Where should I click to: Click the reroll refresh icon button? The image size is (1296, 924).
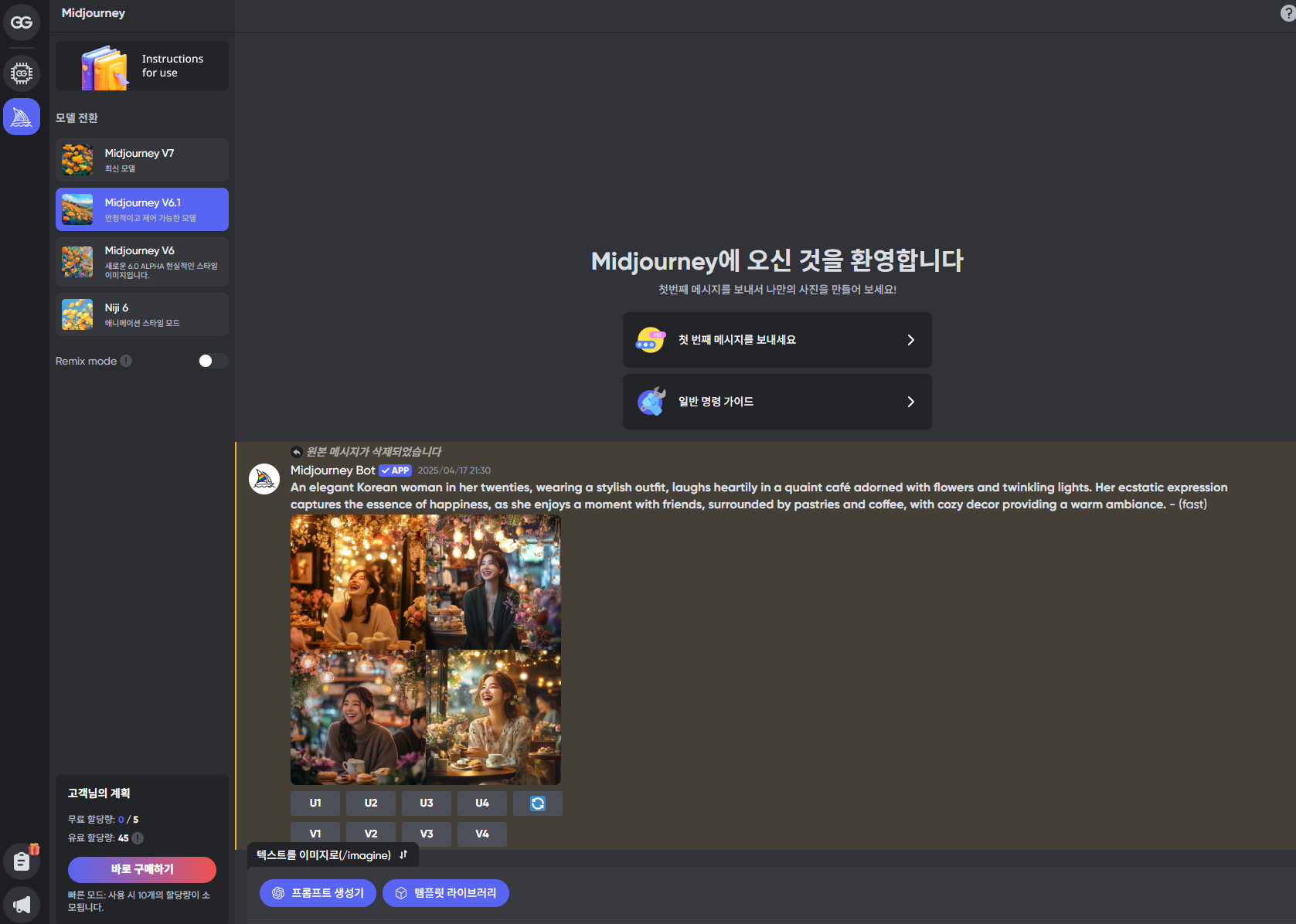tap(538, 803)
